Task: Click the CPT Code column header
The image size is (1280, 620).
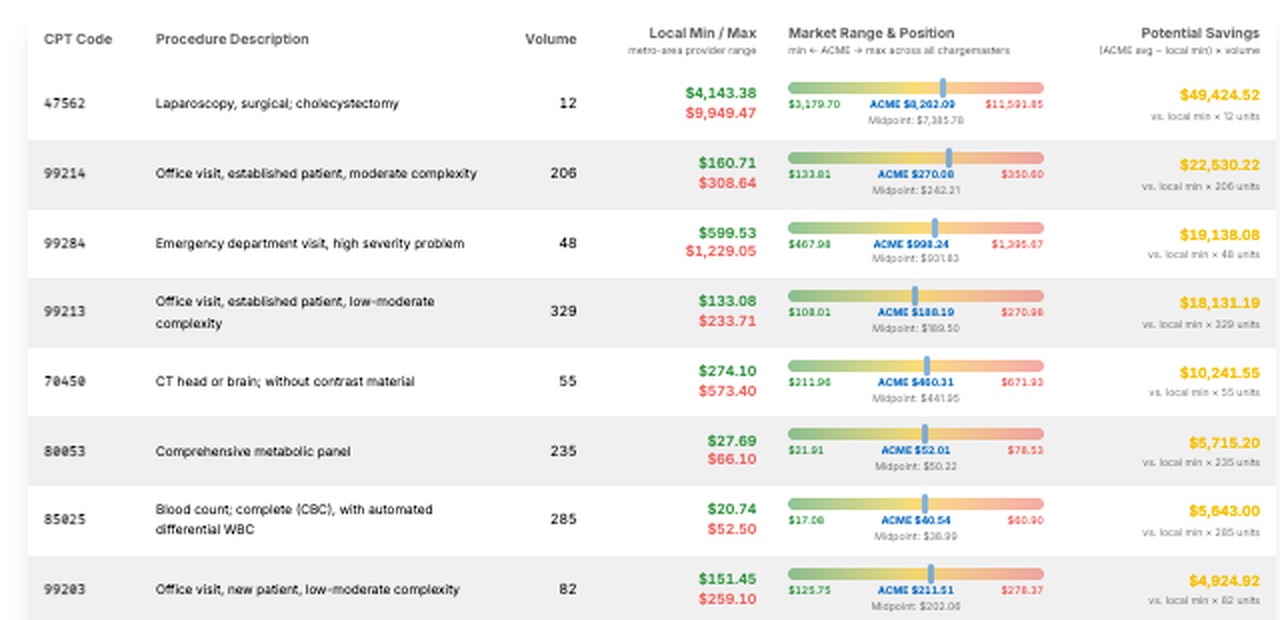Action: click(x=78, y=39)
